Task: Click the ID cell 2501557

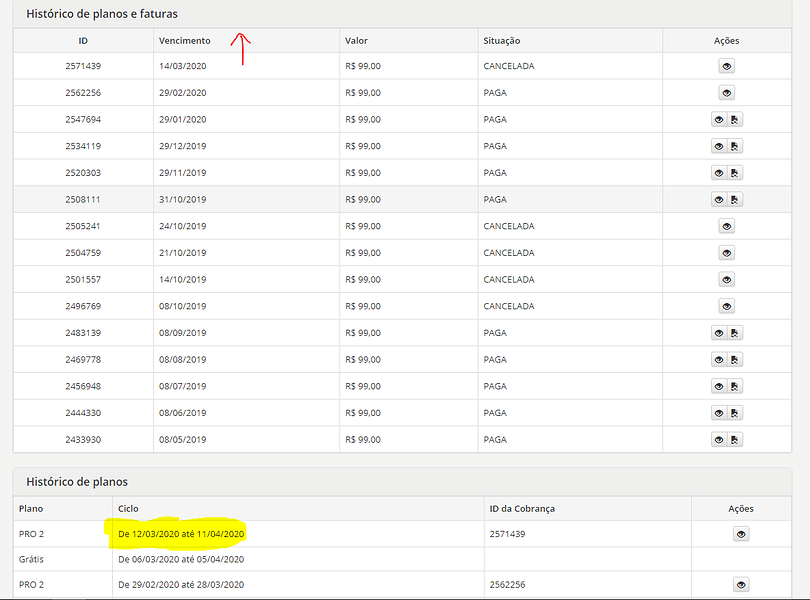Action: click(x=83, y=280)
